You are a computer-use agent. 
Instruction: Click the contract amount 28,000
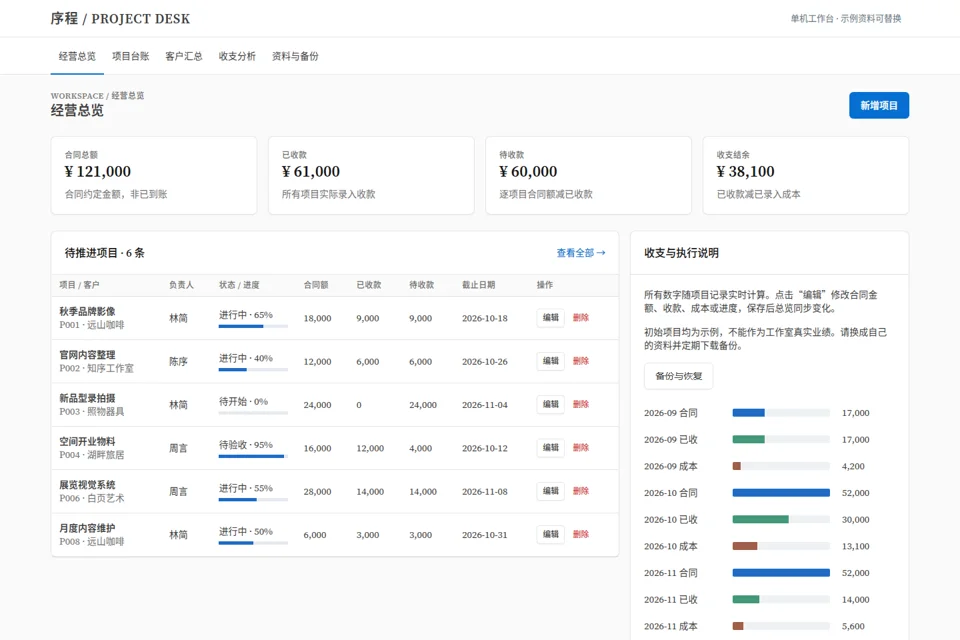point(317,492)
